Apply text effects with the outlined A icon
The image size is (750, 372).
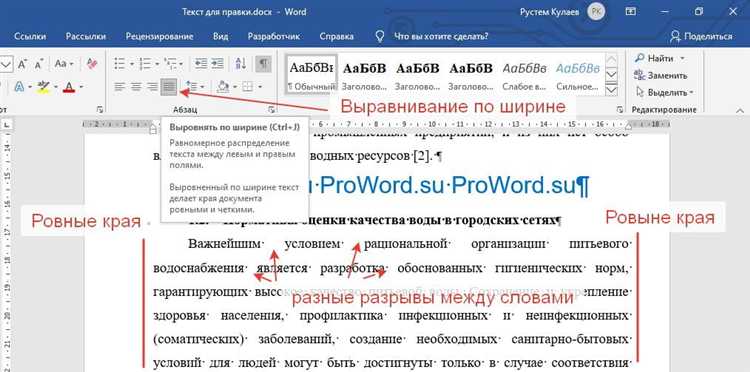(20, 87)
